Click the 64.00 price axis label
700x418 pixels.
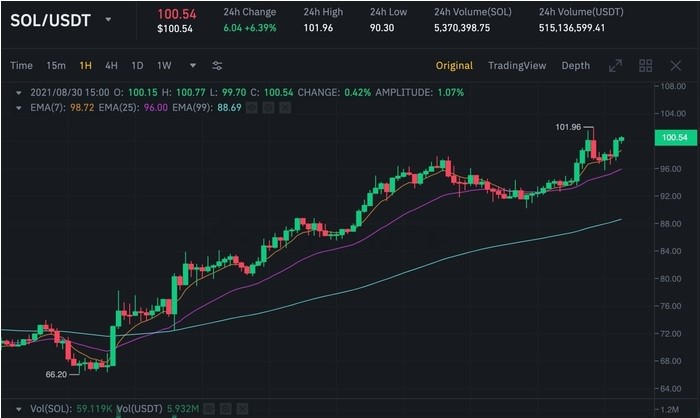[x=671, y=389]
